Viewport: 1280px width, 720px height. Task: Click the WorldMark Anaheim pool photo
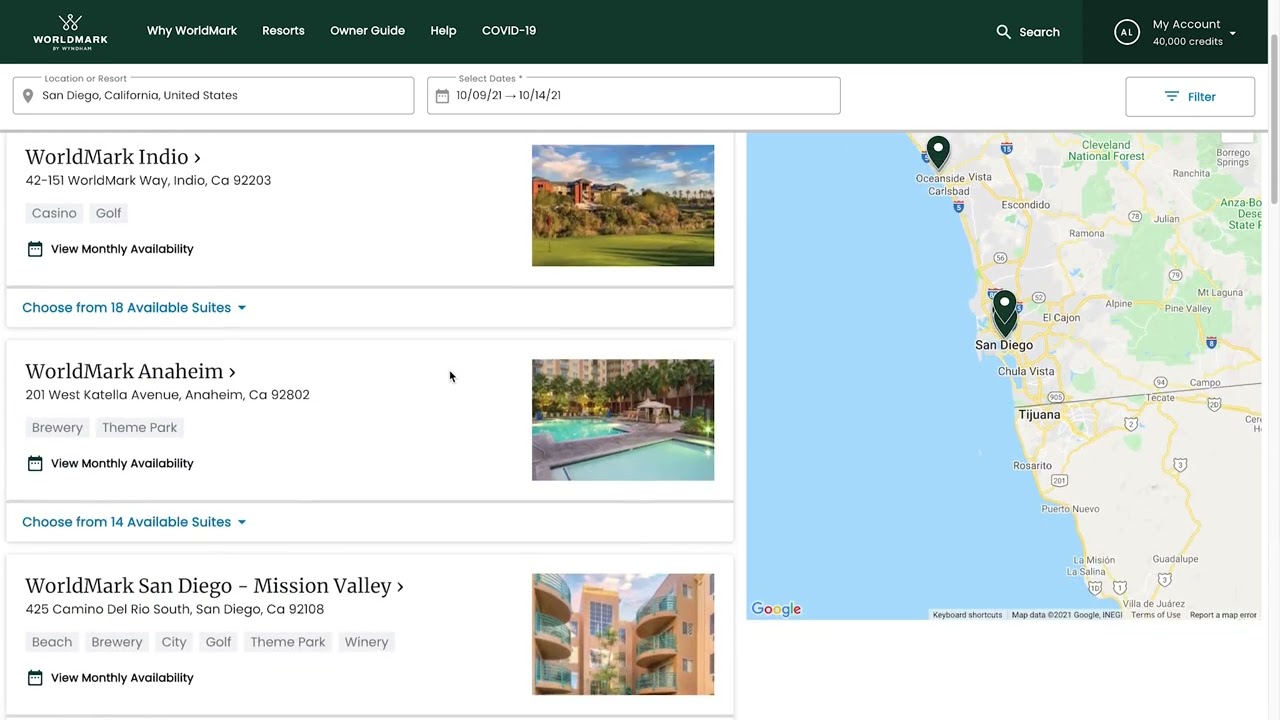[623, 420]
